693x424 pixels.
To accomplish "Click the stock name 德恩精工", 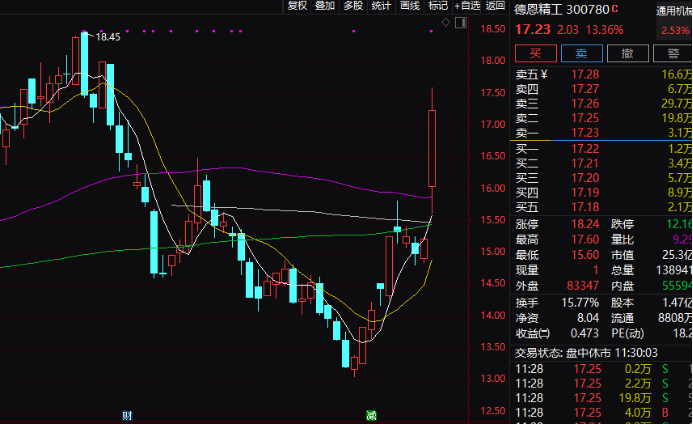I will [x=537, y=10].
